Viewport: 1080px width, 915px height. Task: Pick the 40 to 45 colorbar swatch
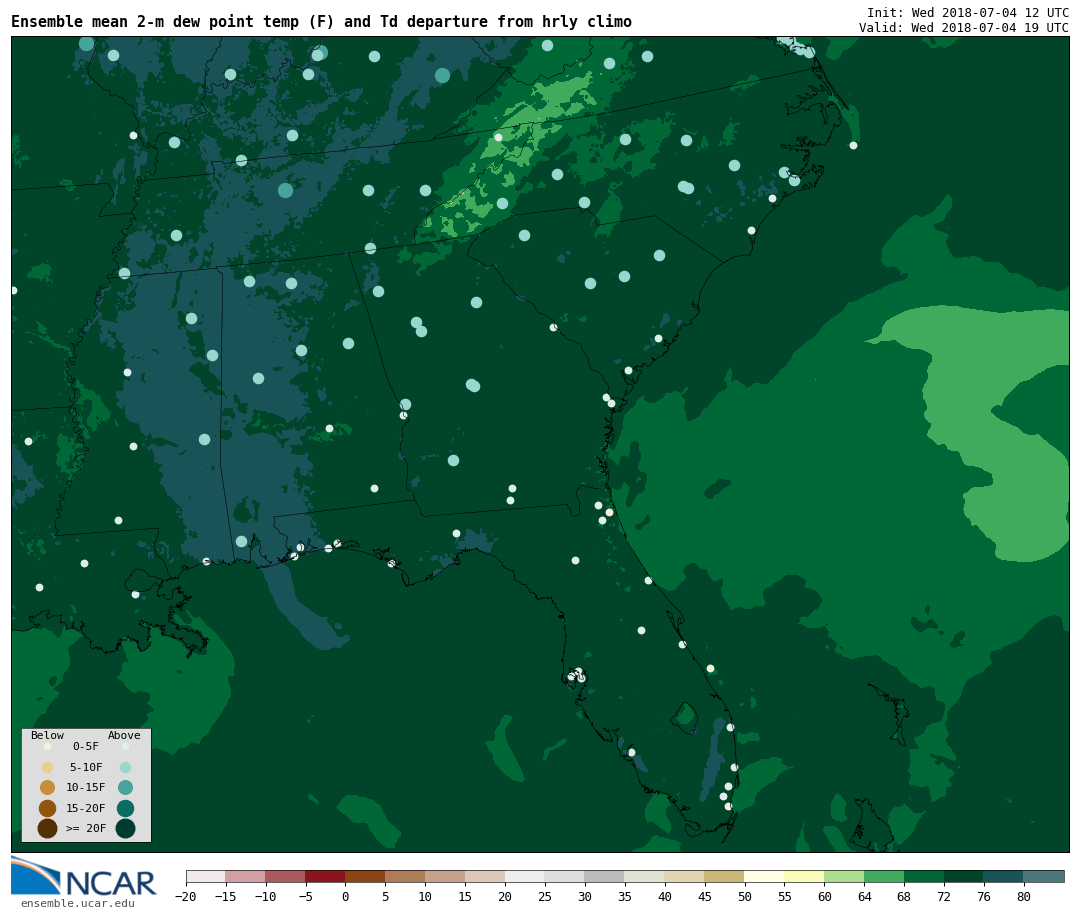click(x=685, y=876)
